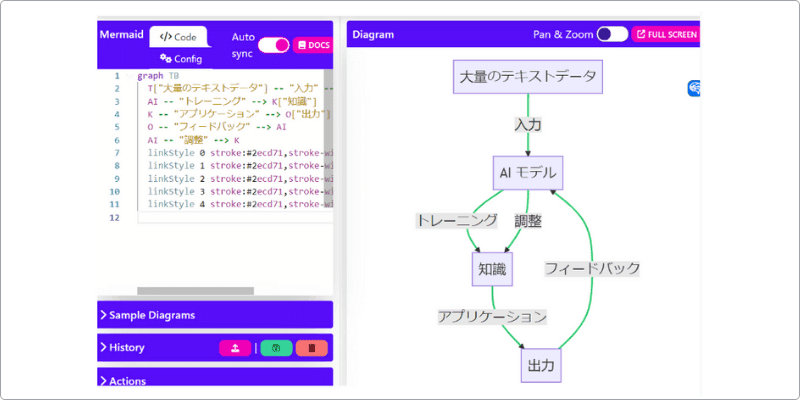Viewport: 800px width, 400px height.
Task: Click the Mermaid logo text
Action: point(121,35)
